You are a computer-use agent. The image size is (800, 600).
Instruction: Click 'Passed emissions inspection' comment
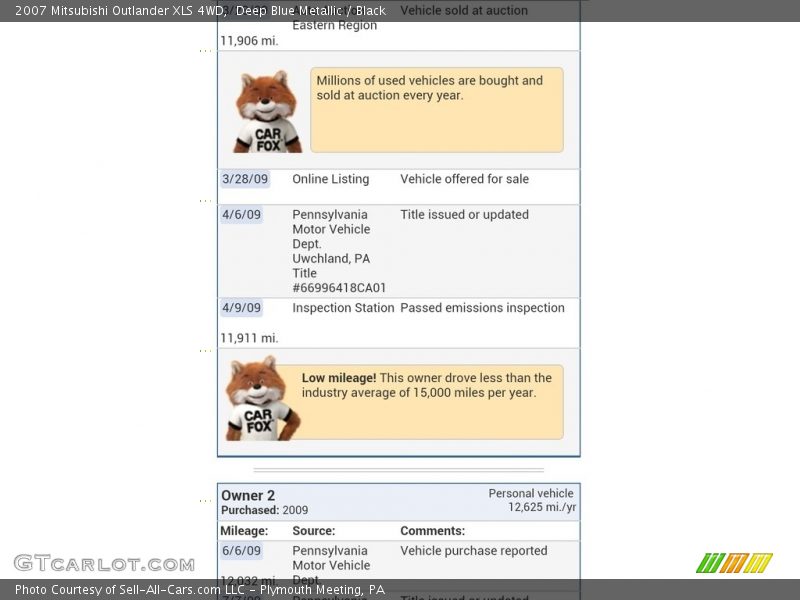pyautogui.click(x=482, y=308)
